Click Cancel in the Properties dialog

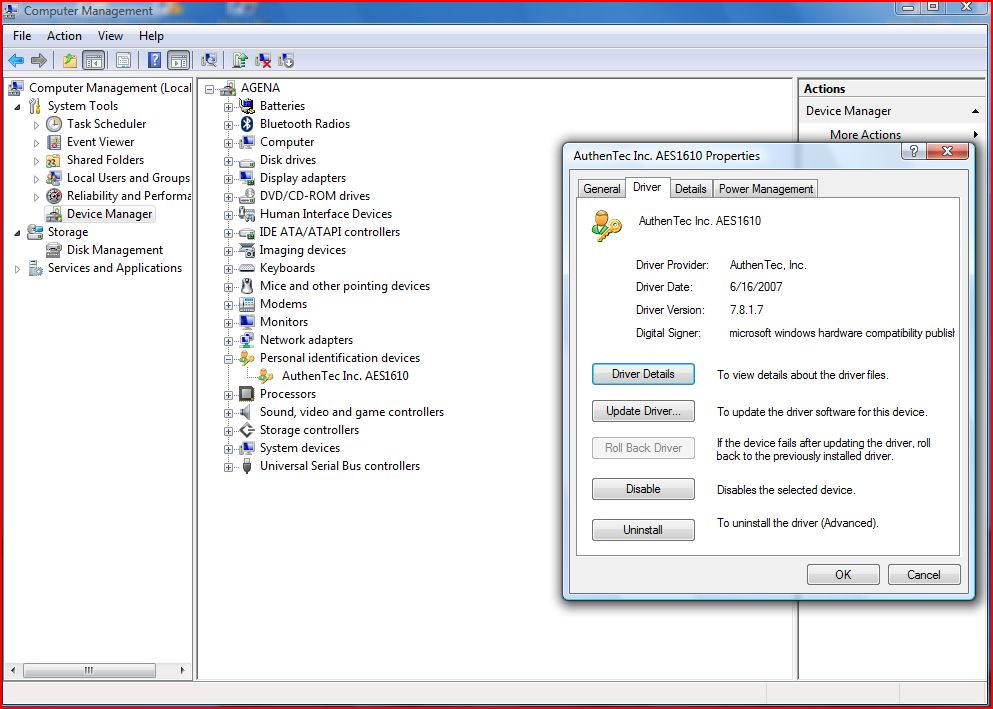924,575
